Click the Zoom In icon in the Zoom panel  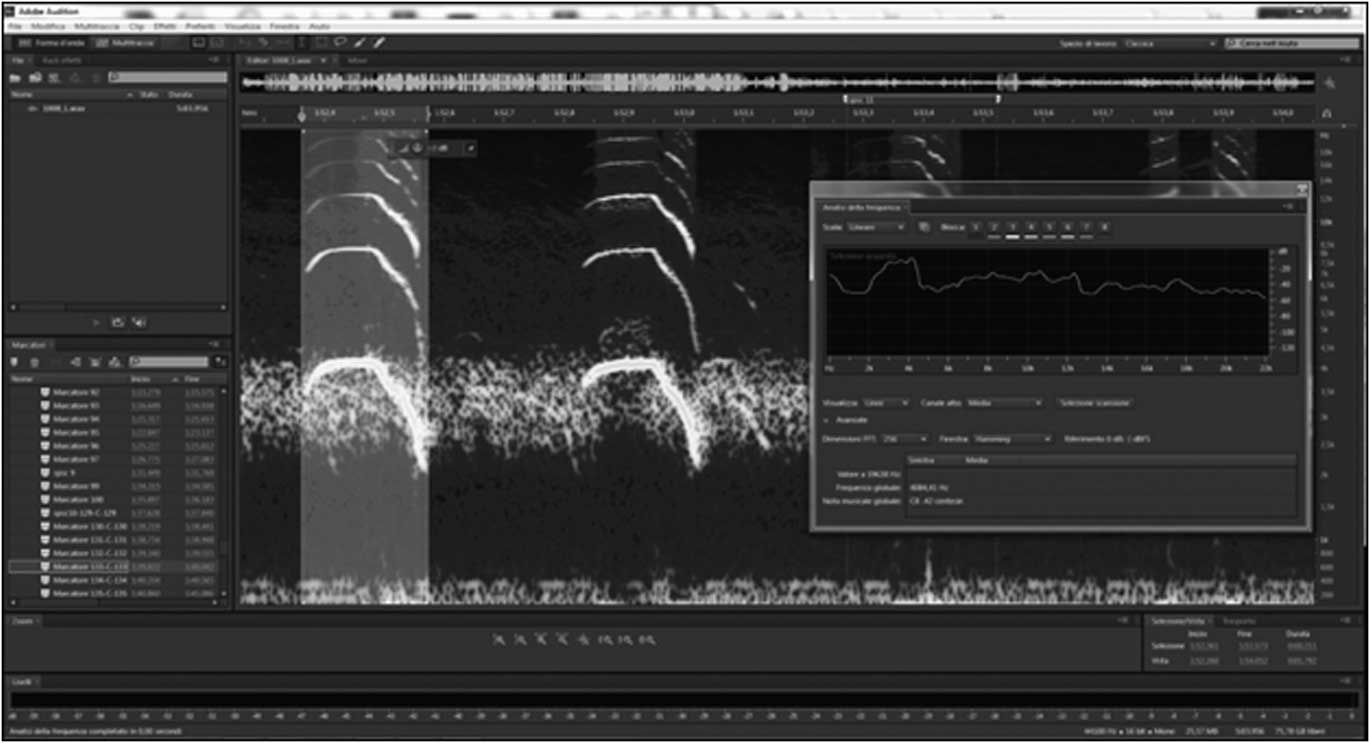pyautogui.click(x=498, y=639)
